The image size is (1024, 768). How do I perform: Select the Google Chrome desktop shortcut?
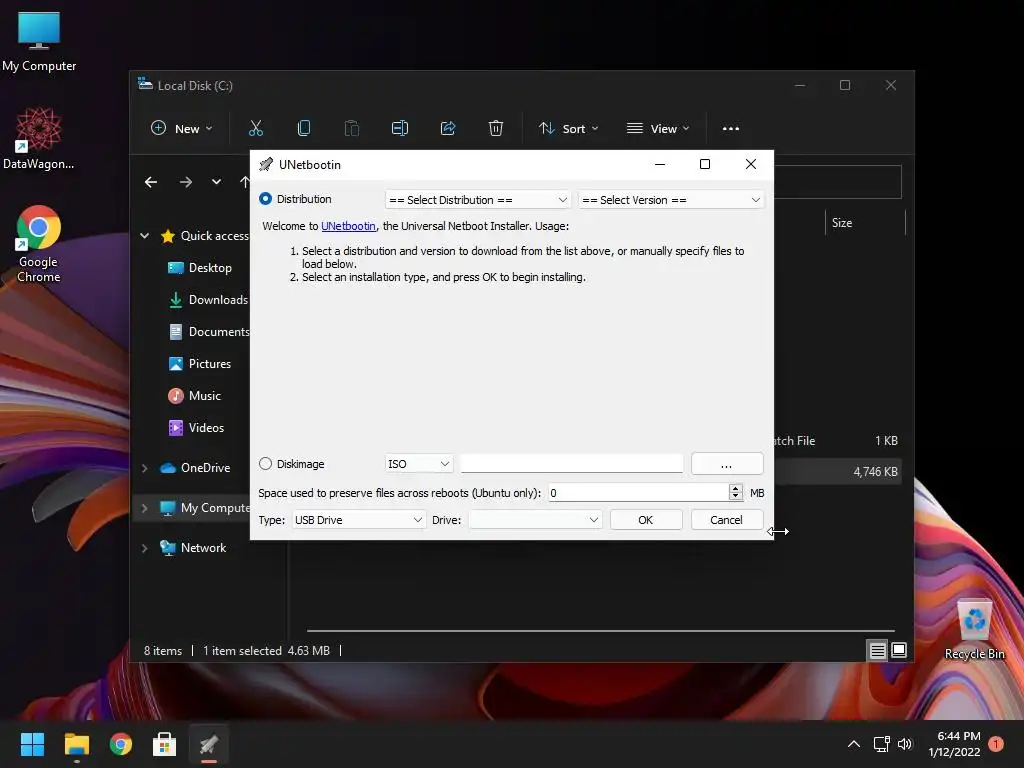pyautogui.click(x=39, y=244)
